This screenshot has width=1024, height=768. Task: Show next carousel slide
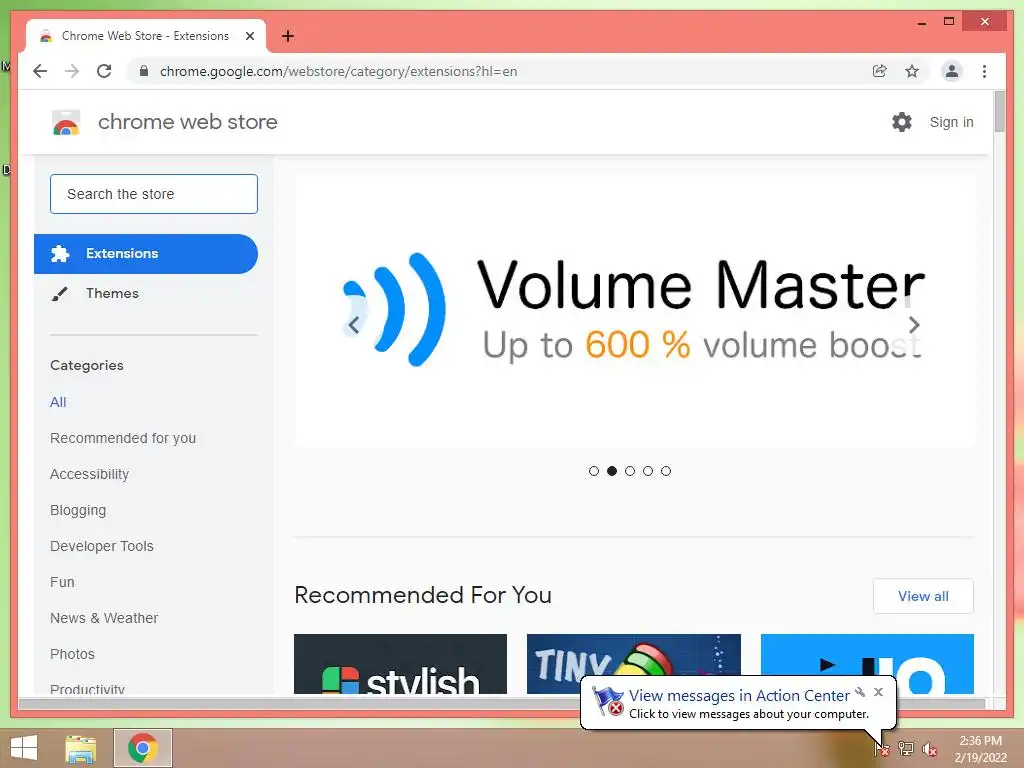(914, 325)
